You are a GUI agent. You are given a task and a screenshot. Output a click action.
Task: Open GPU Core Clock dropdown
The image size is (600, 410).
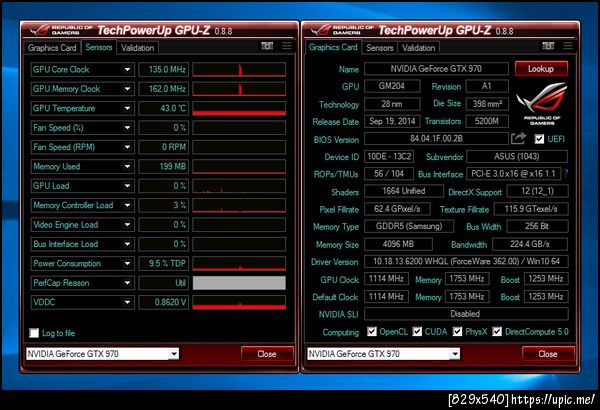click(127, 70)
